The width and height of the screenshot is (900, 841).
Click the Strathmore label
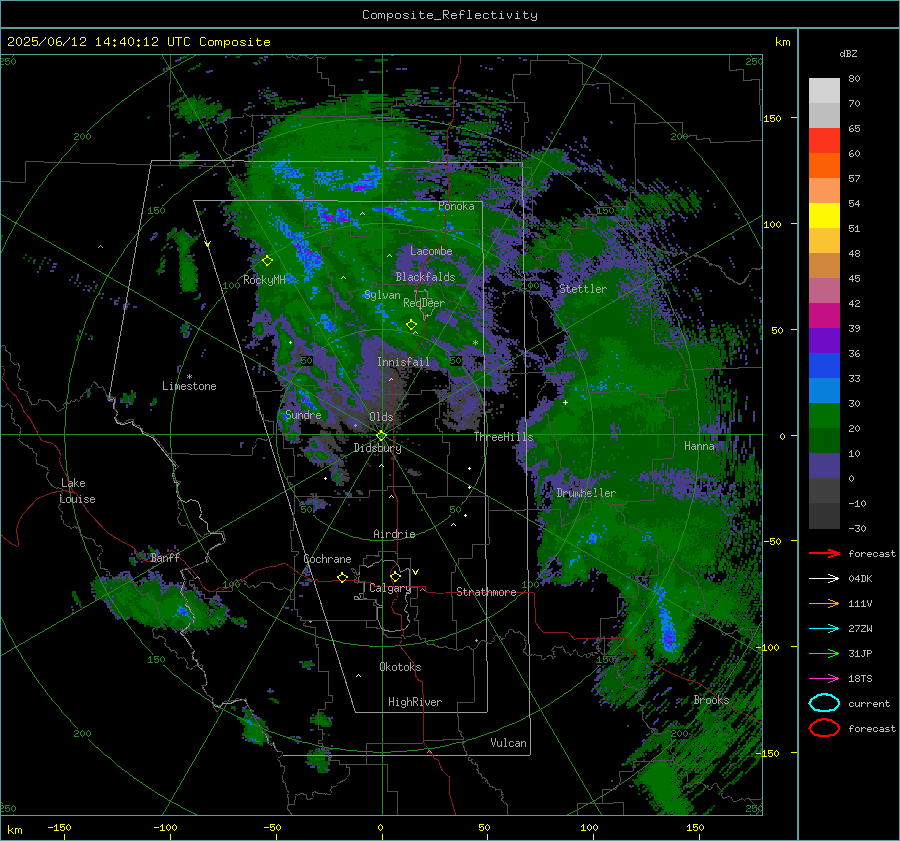pyautogui.click(x=486, y=592)
